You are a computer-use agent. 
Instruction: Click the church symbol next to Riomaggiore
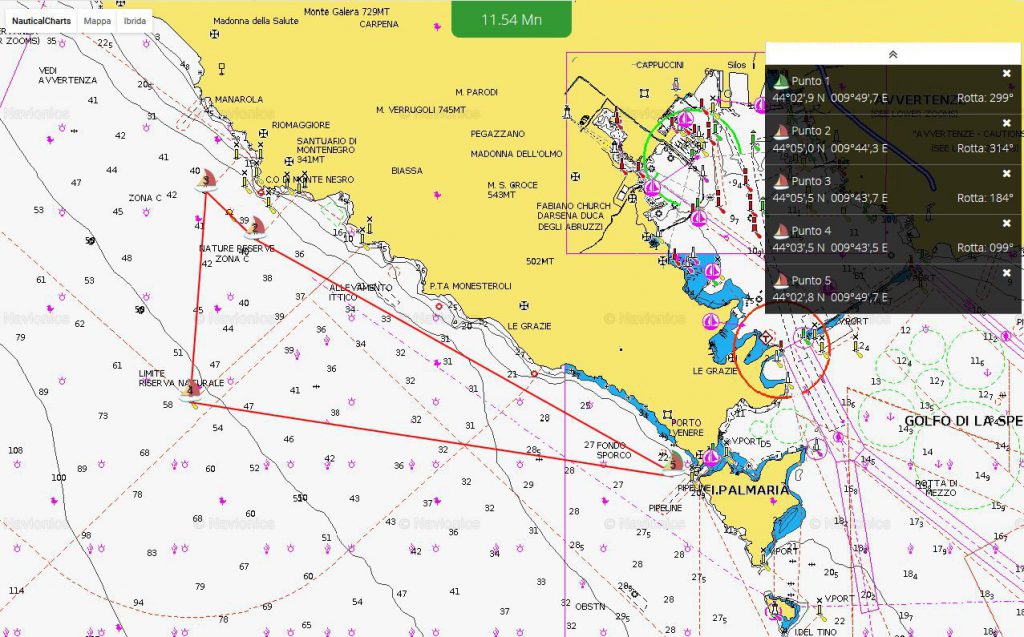[x=263, y=133]
